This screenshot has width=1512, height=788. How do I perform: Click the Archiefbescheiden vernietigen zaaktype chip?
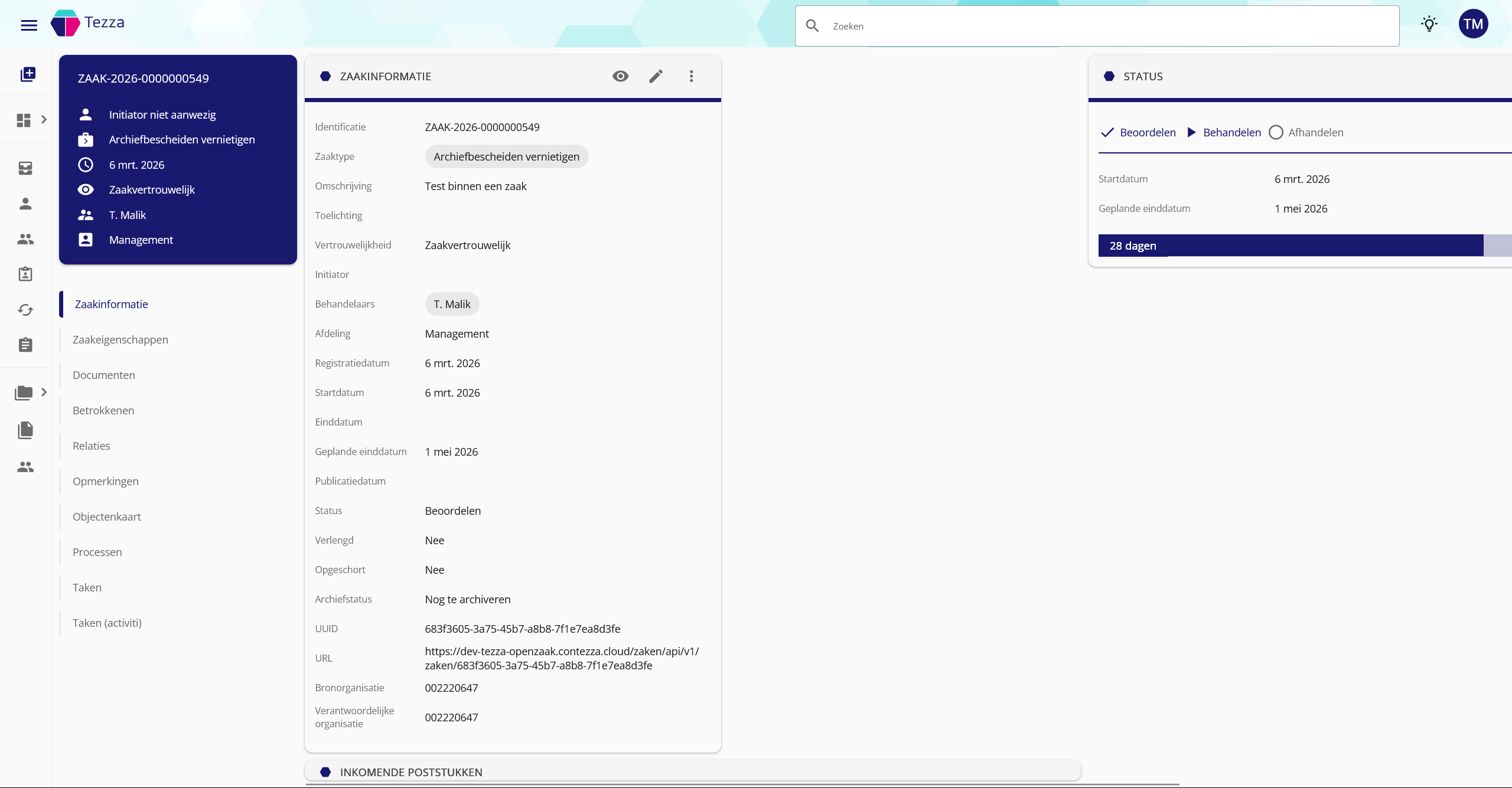tap(506, 157)
